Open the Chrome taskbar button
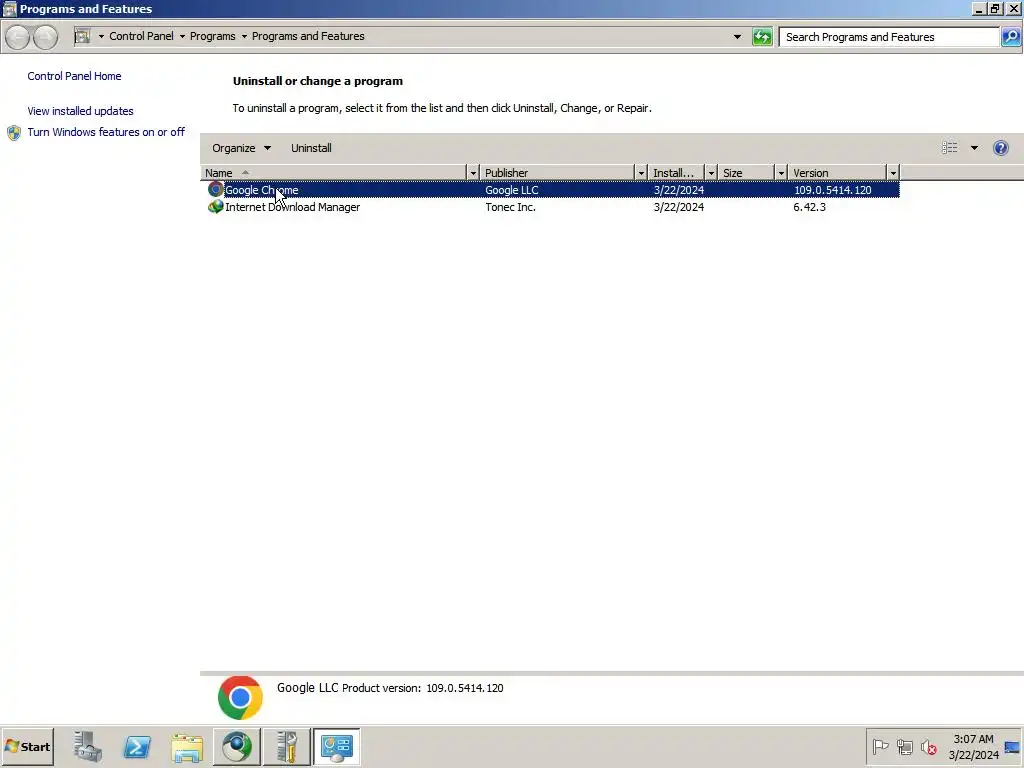The width and height of the screenshot is (1024, 768). 237,746
